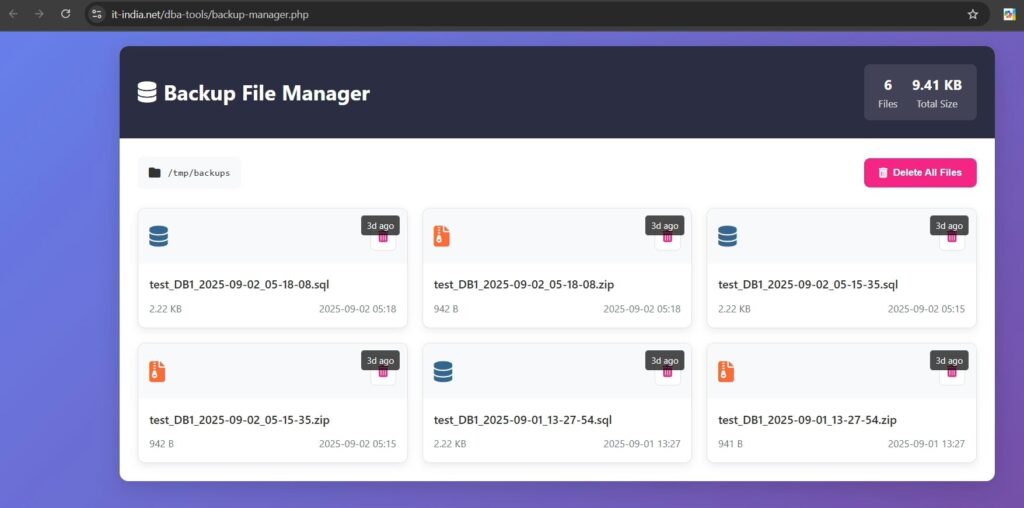Viewport: 1024px width, 508px height.
Task: Bookmark this page with the star icon
Action: (972, 14)
